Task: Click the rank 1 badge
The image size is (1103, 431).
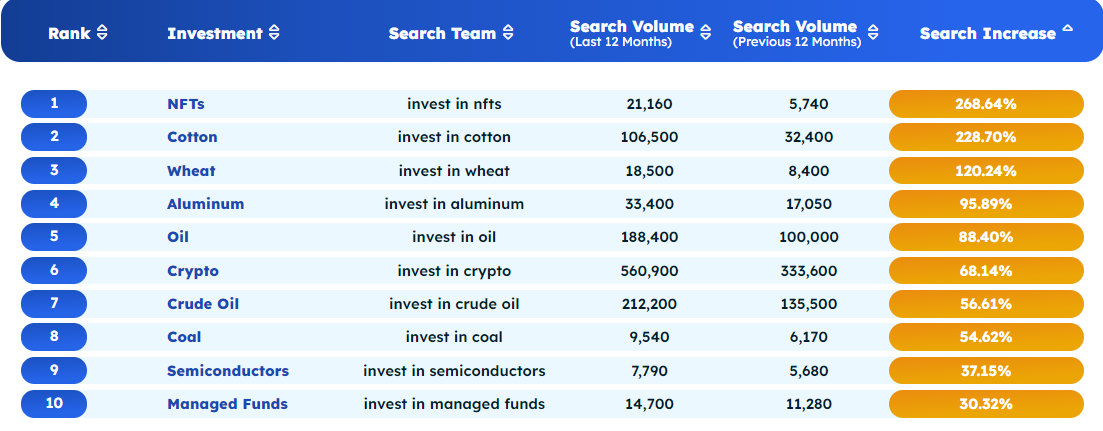Action: tap(54, 104)
